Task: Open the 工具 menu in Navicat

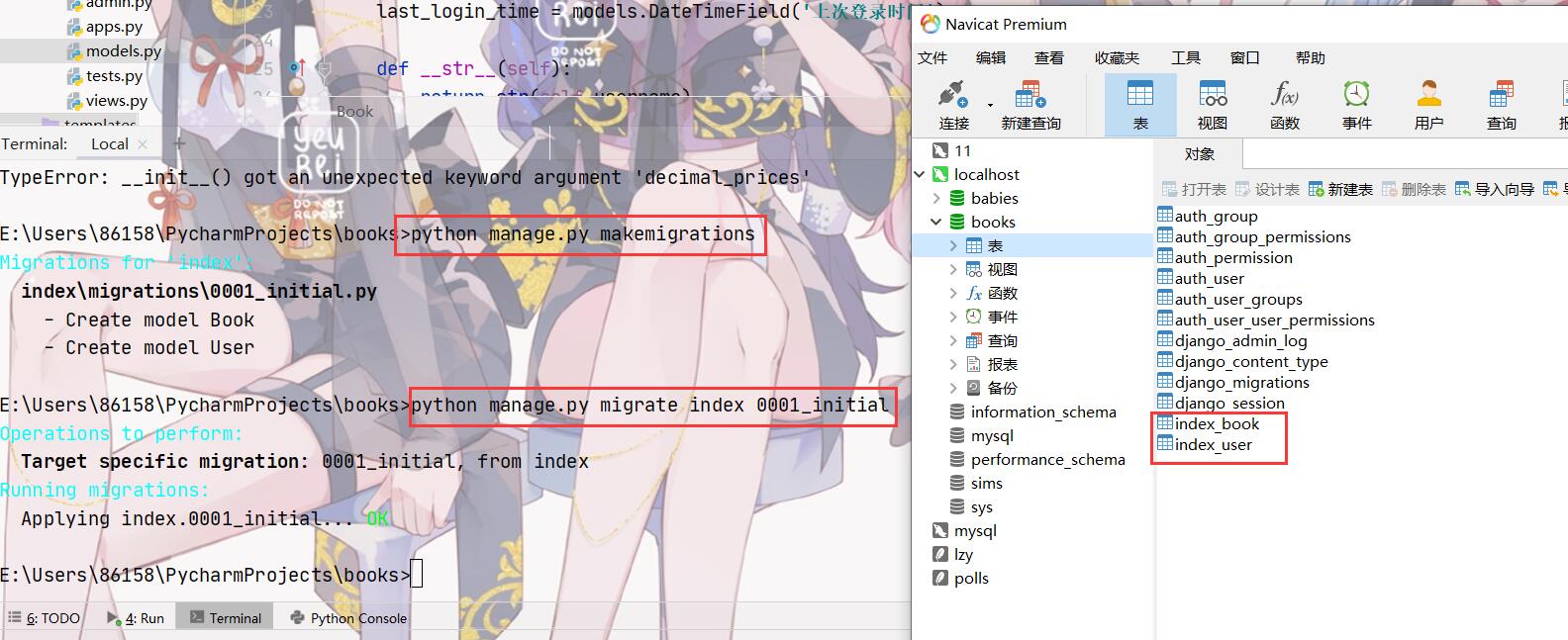Action: click(x=1186, y=58)
